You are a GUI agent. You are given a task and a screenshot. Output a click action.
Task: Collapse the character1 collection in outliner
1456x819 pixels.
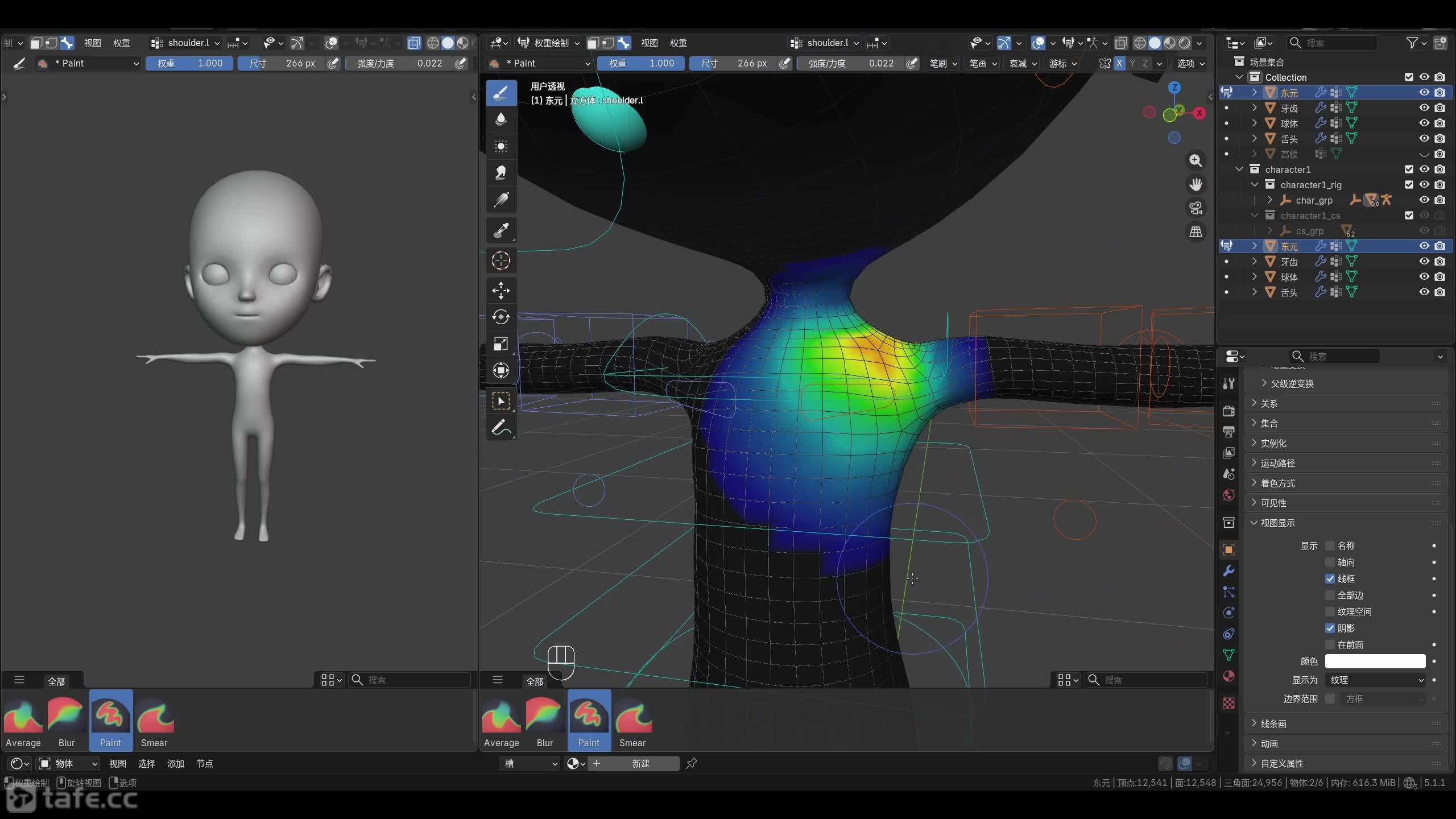tap(1239, 169)
